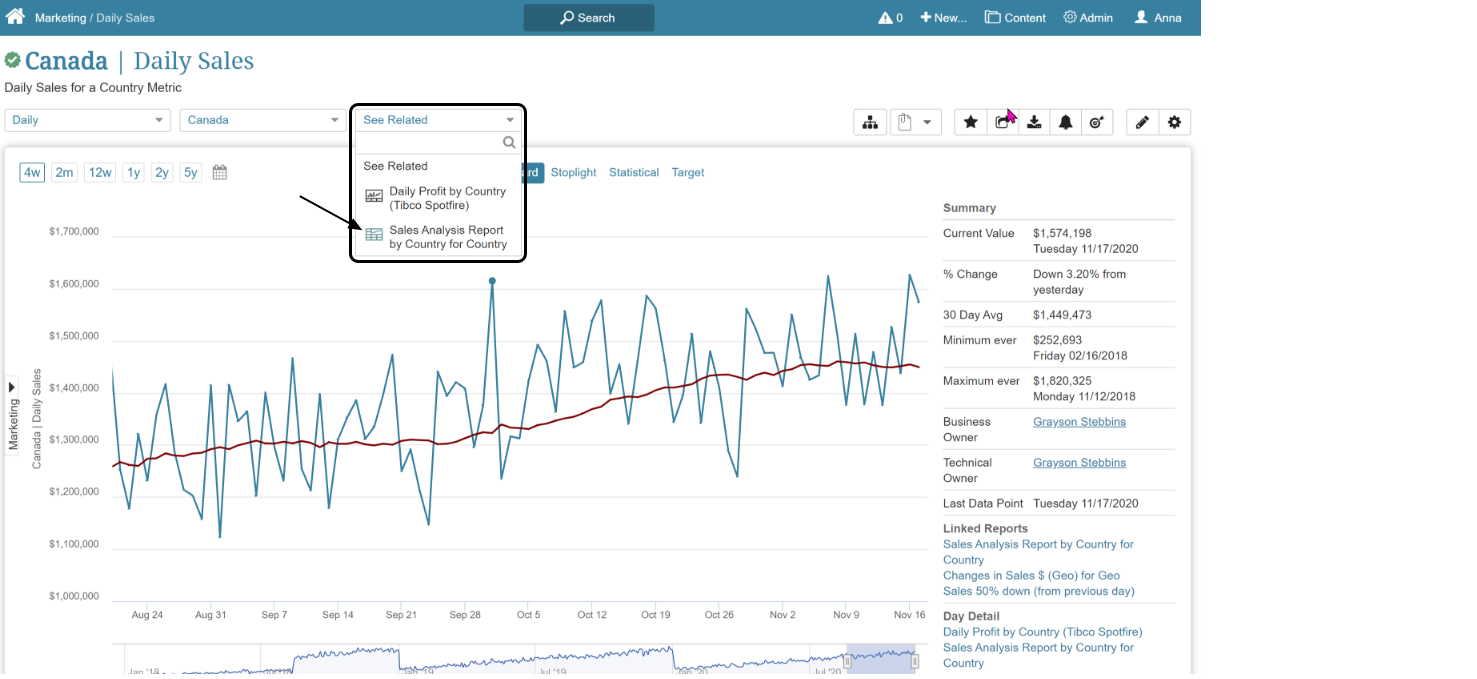This screenshot has width=1477, height=679.
Task: Switch chart range to 1y
Action: (133, 172)
